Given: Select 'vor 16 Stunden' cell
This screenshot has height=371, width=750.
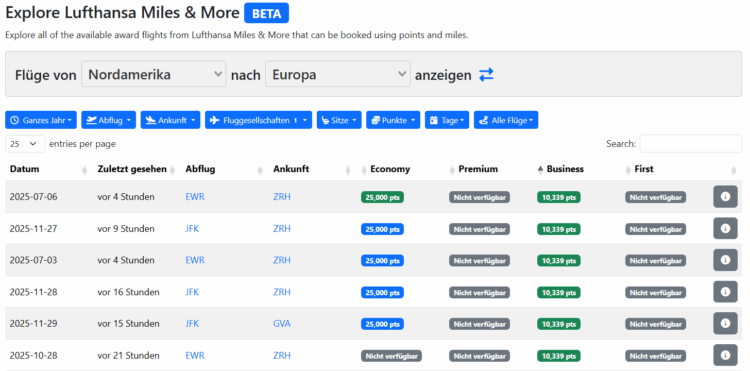Looking at the screenshot, I should click(128, 292).
